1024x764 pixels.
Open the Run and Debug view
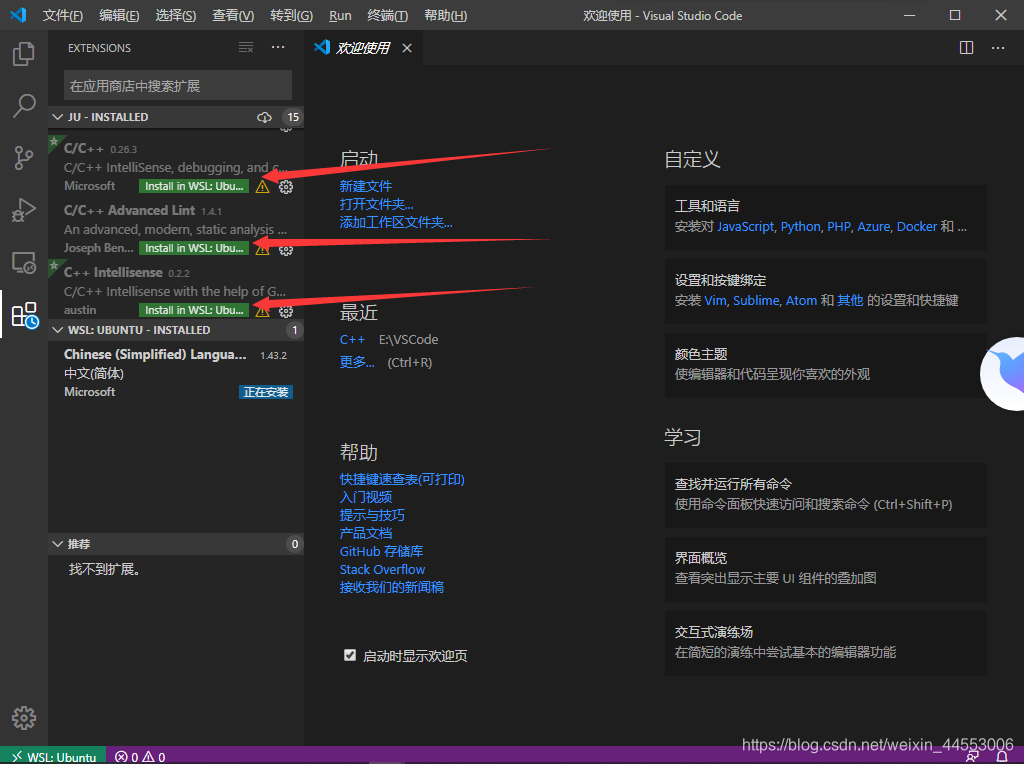[24, 210]
